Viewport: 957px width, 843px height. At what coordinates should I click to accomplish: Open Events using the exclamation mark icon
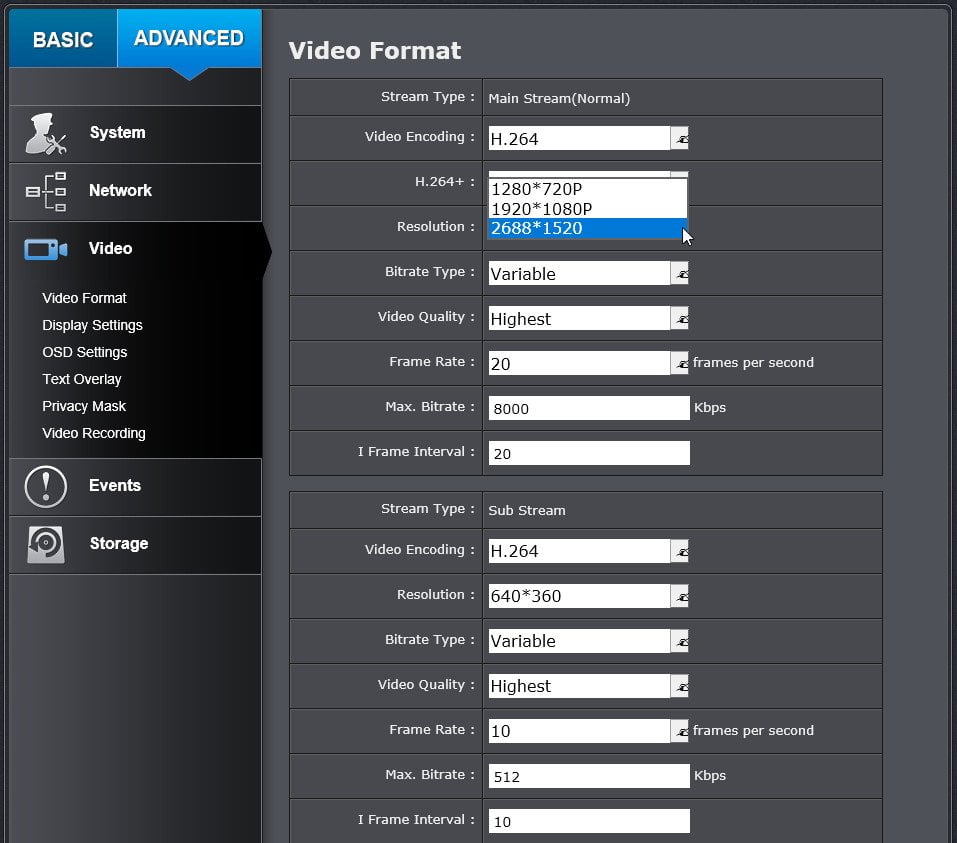coord(46,487)
